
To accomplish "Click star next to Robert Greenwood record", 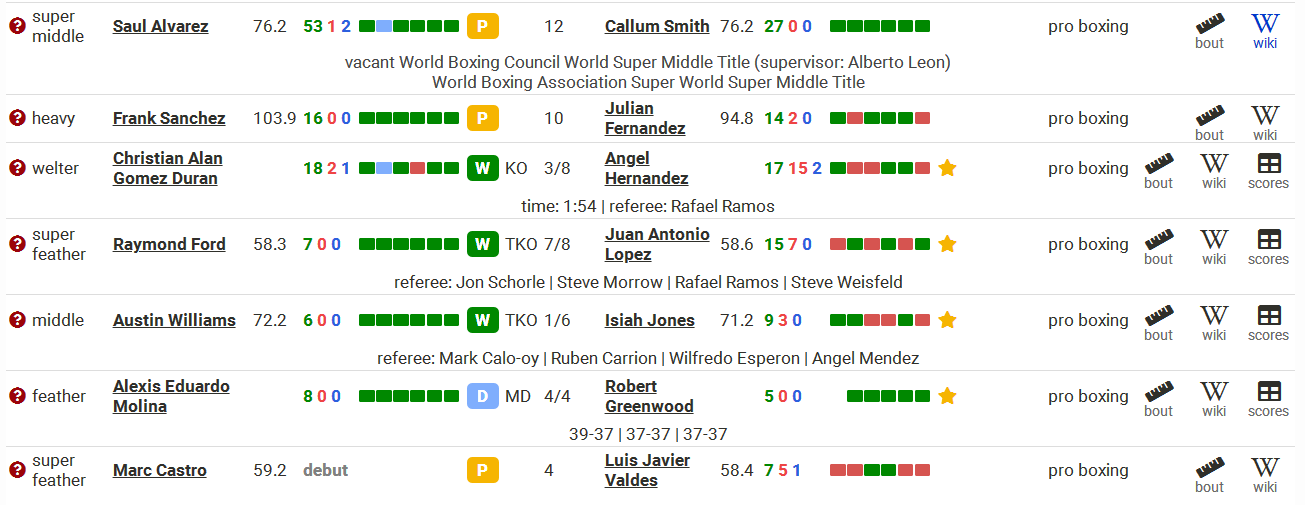I will (x=947, y=396).
